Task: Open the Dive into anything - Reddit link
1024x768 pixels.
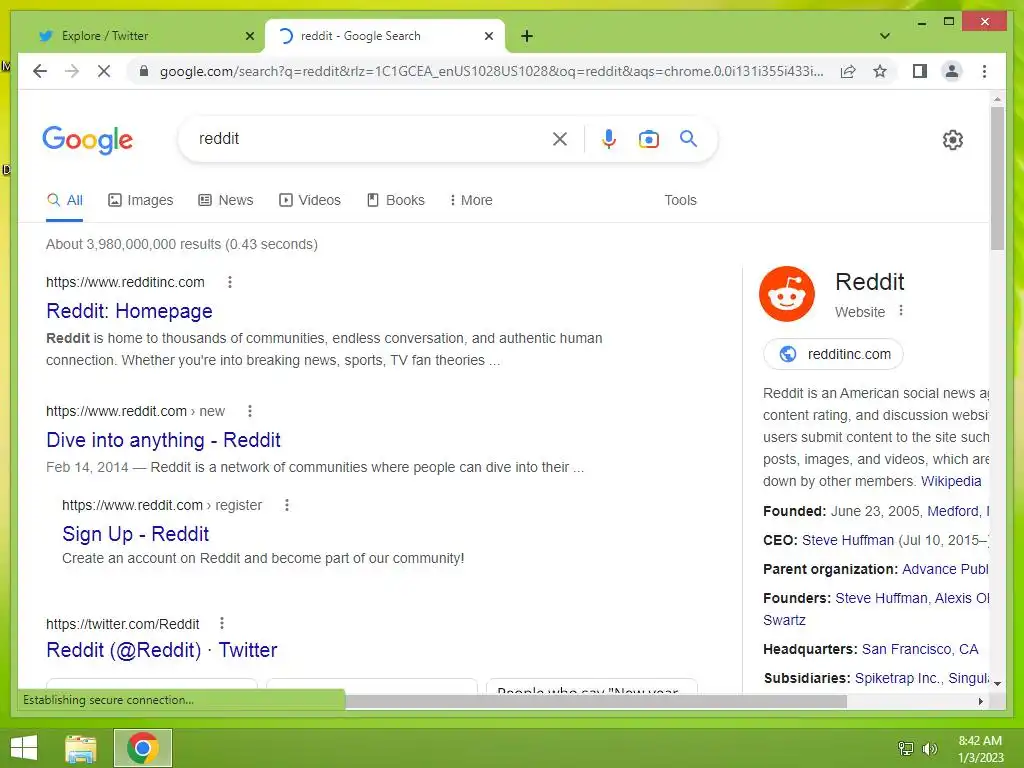Action: click(163, 440)
